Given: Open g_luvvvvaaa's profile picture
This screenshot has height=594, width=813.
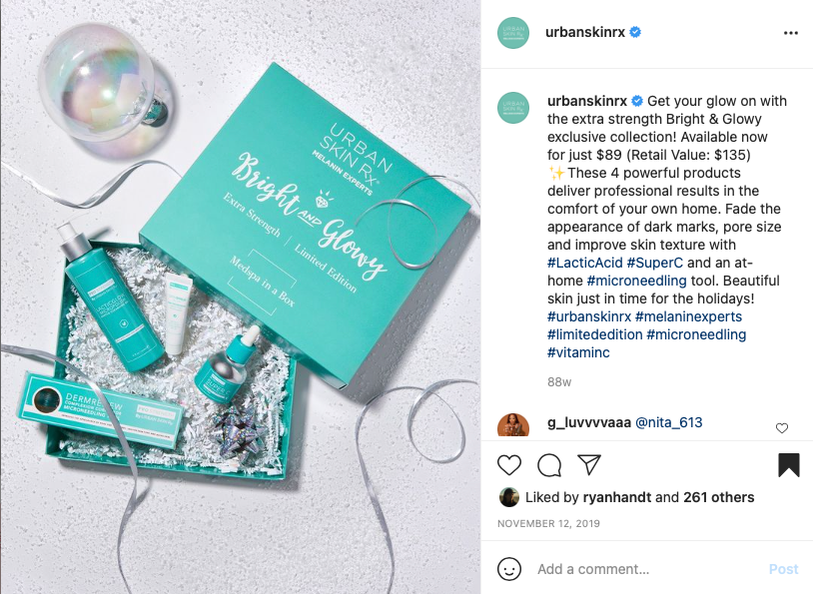Looking at the screenshot, I should tap(513, 425).
